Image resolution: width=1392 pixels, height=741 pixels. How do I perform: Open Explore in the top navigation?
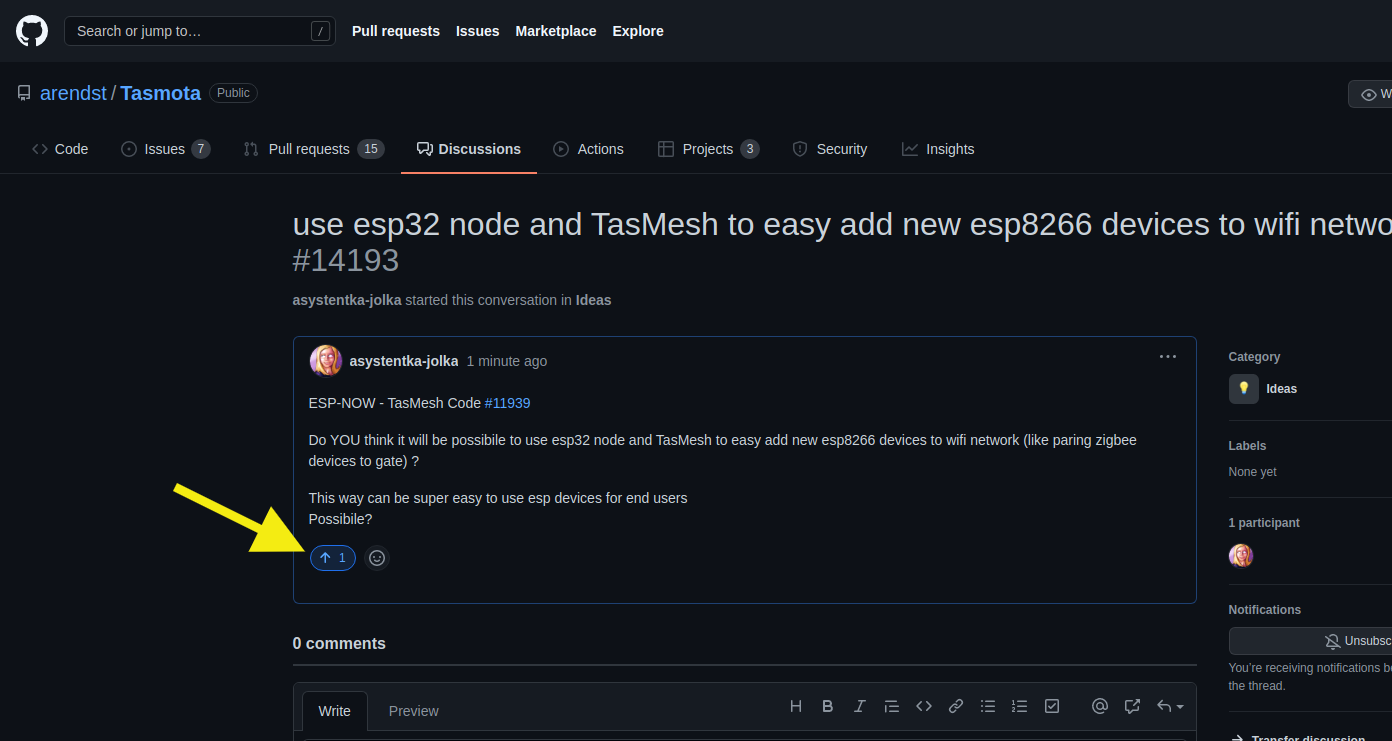pos(638,31)
